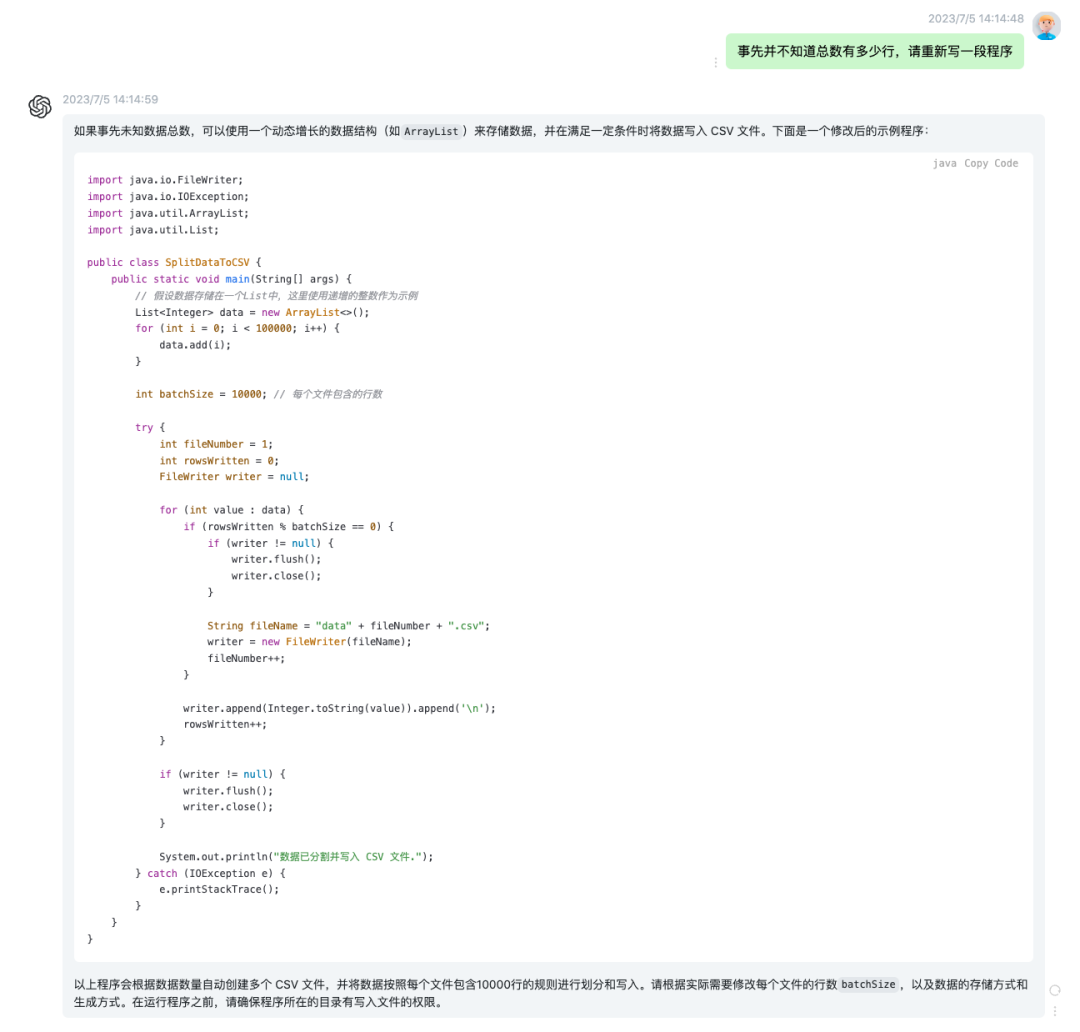Click the inline ArrayList code tag in the intro
The width and height of the screenshot is (1080, 1032).
431,131
